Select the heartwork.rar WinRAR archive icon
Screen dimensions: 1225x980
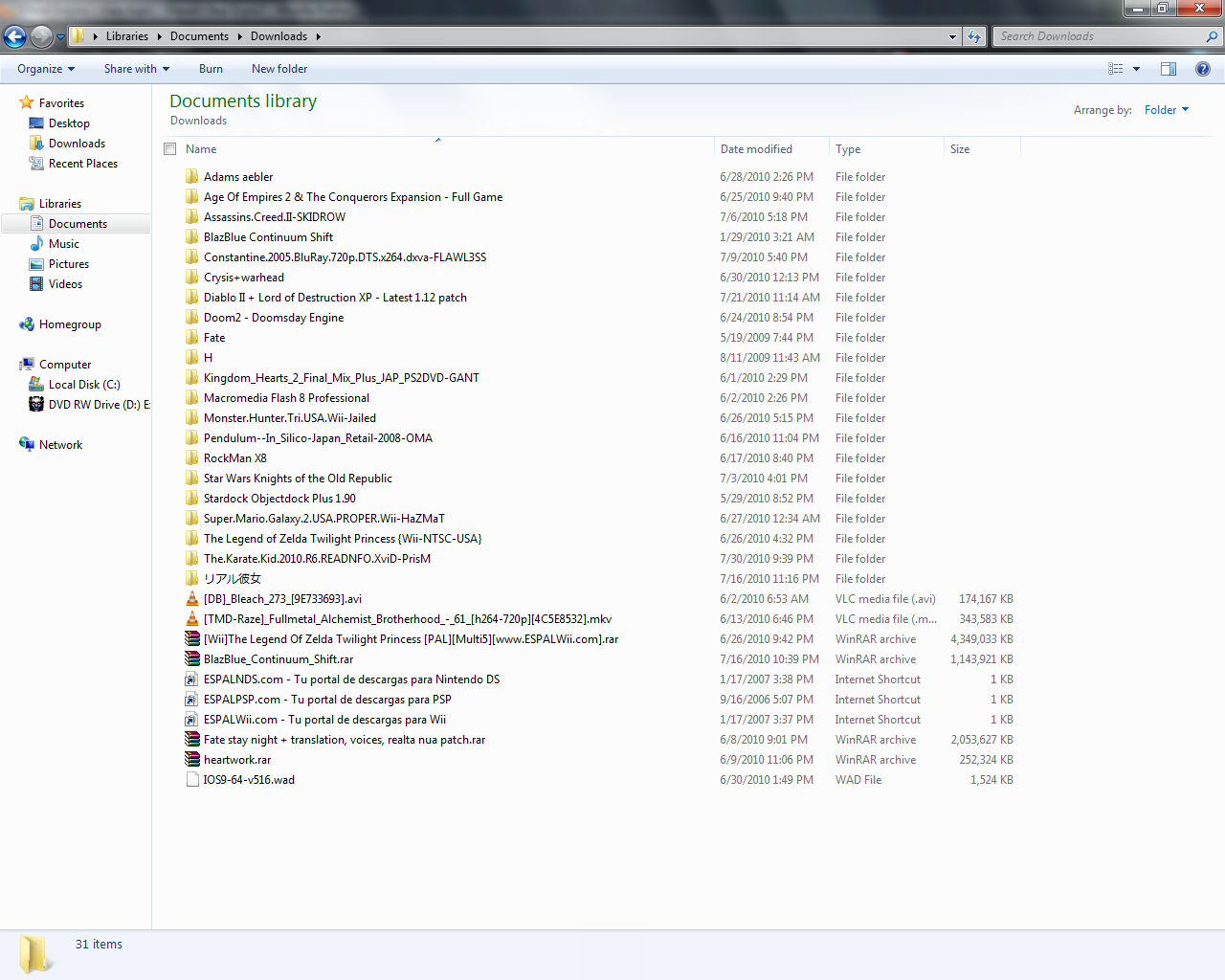pos(192,760)
